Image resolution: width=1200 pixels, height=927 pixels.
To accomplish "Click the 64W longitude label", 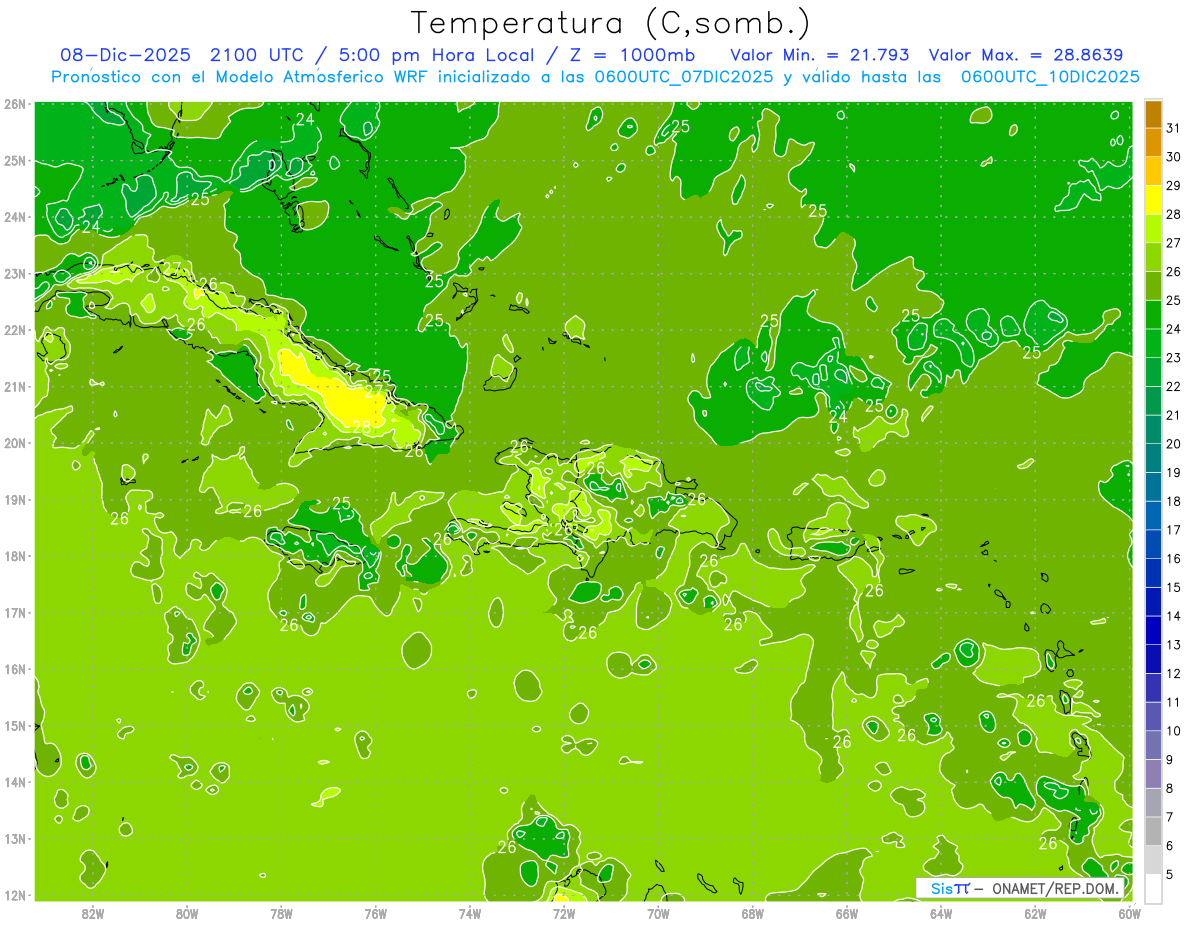I will tap(941, 913).
